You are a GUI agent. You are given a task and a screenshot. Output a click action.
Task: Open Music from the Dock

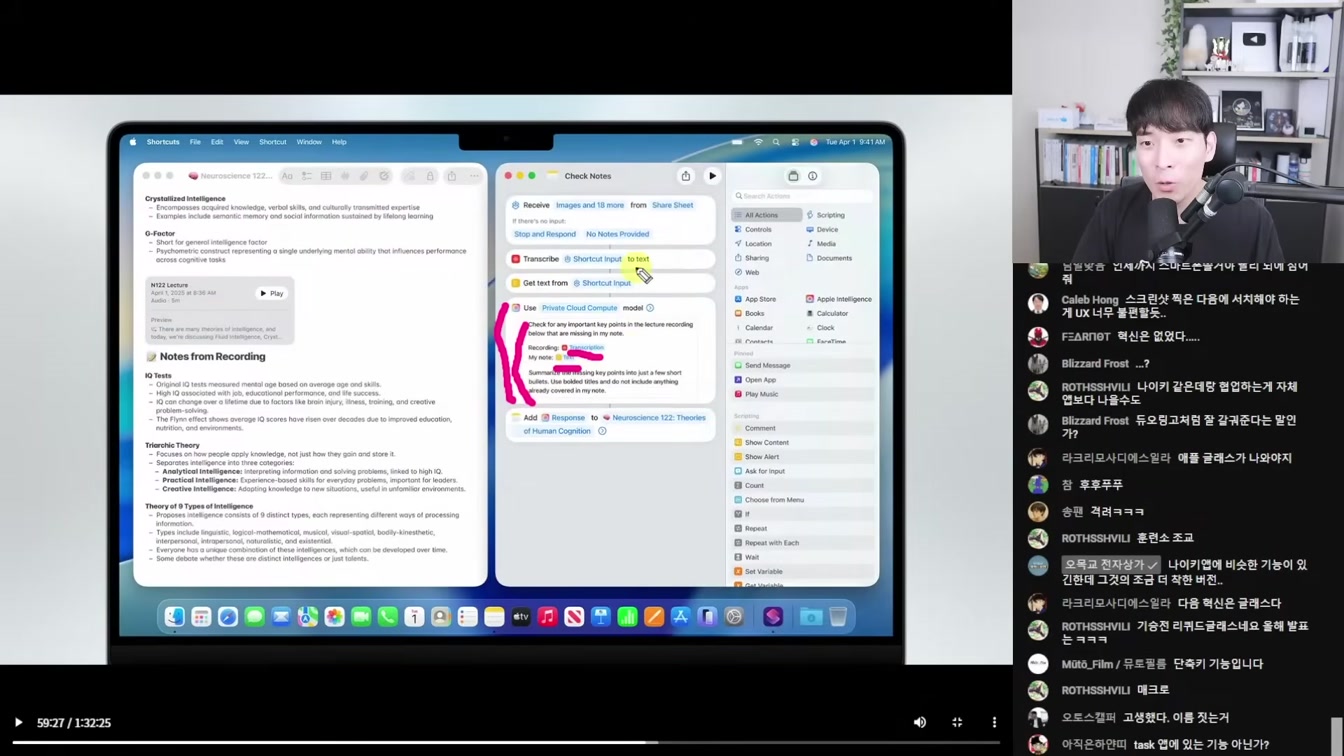point(547,617)
